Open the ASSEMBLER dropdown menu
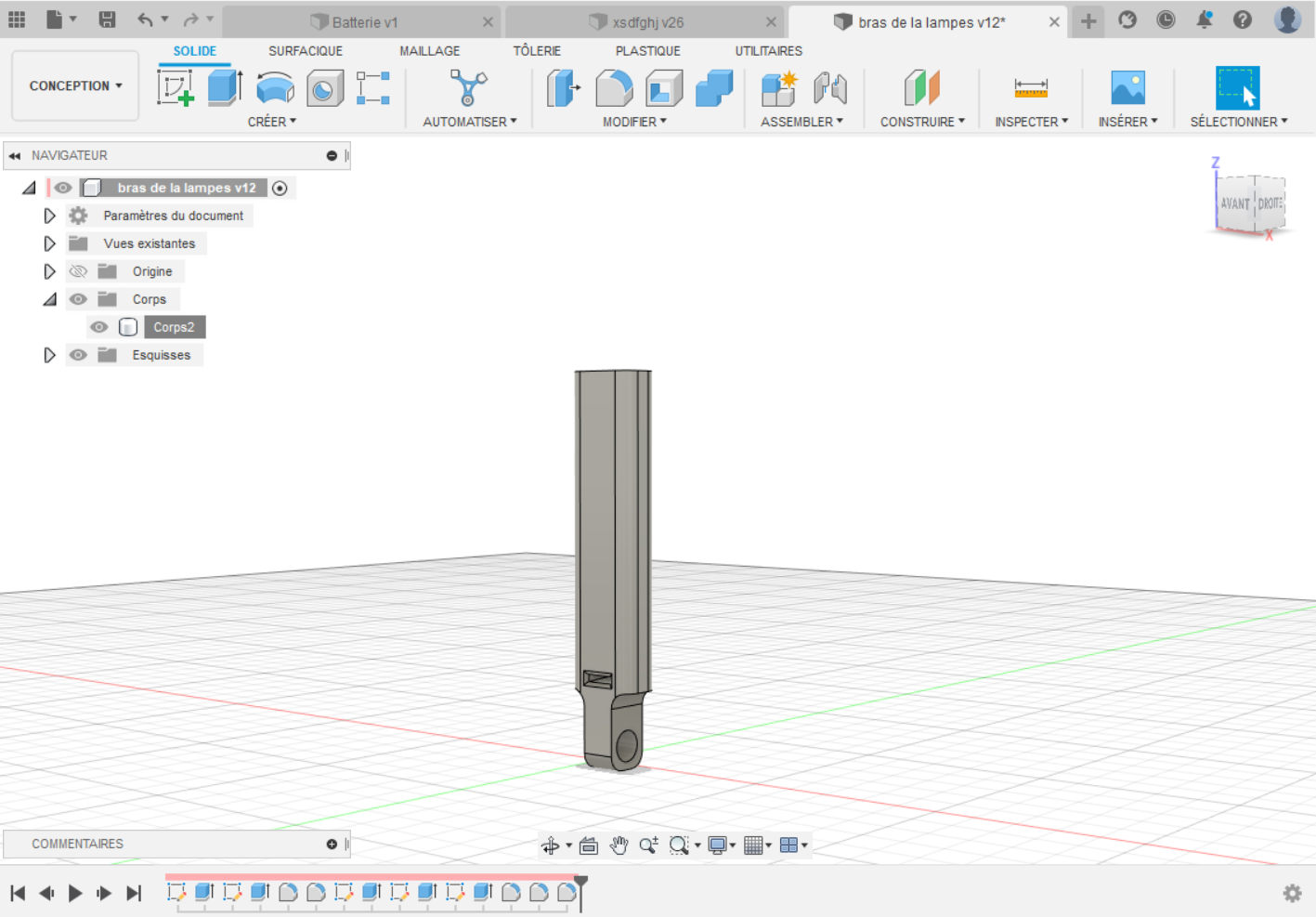 tap(801, 122)
